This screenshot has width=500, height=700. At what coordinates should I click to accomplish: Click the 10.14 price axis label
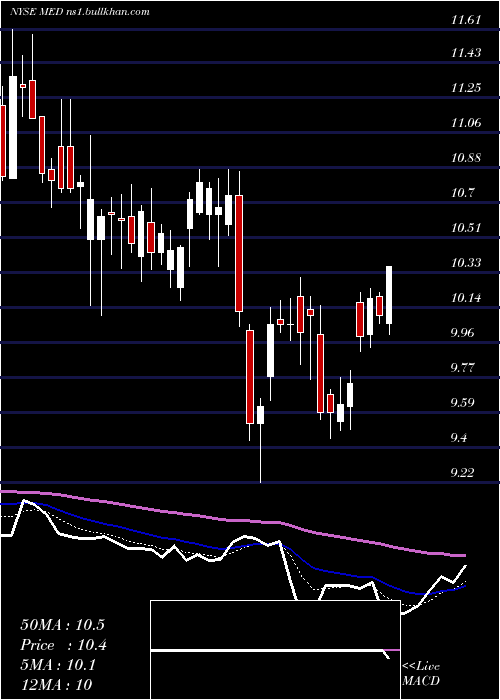tap(466, 297)
